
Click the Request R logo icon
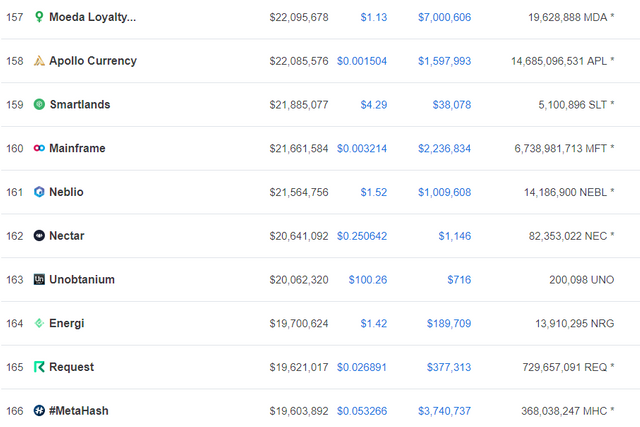pos(39,367)
